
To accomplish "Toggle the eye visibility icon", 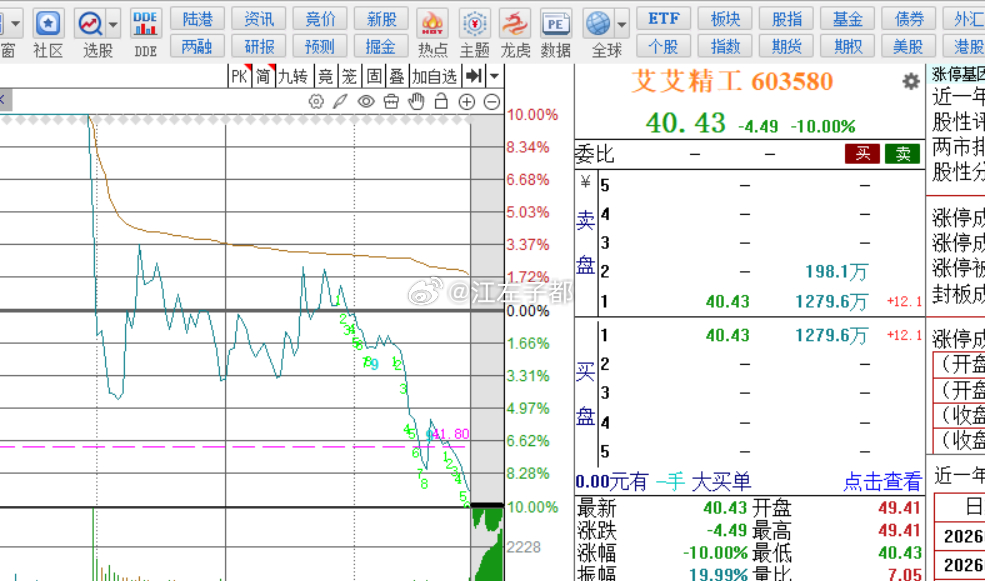I will tap(366, 102).
